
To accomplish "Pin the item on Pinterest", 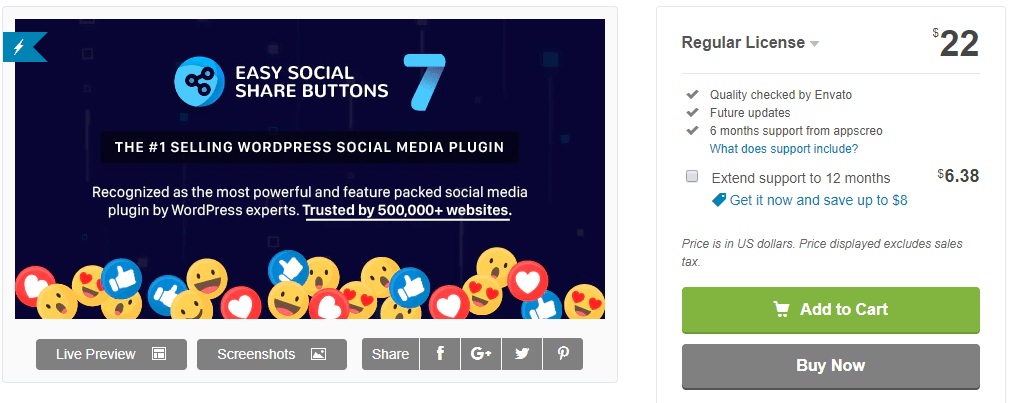I will point(563,354).
